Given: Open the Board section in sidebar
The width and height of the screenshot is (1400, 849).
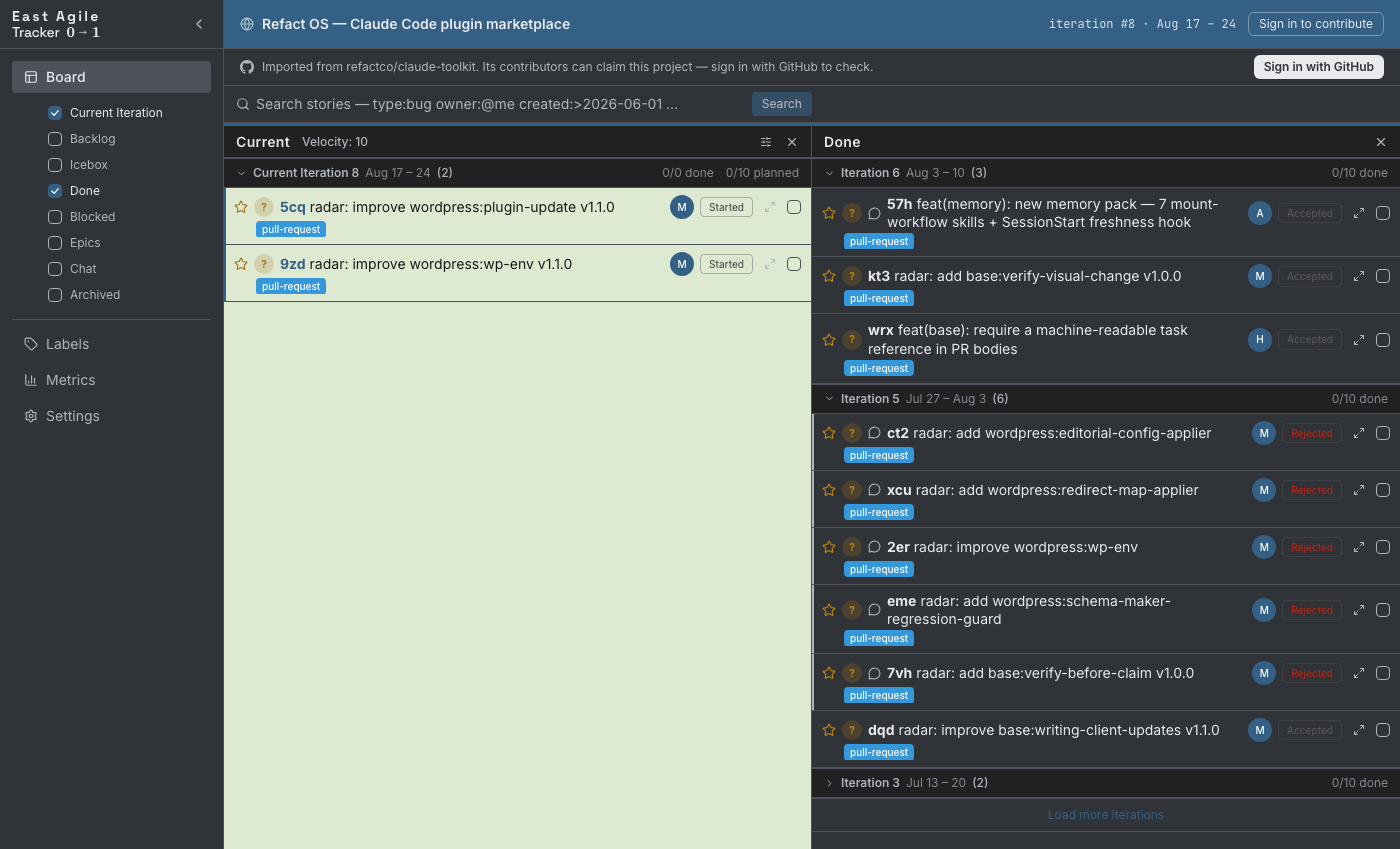Looking at the screenshot, I should (111, 77).
